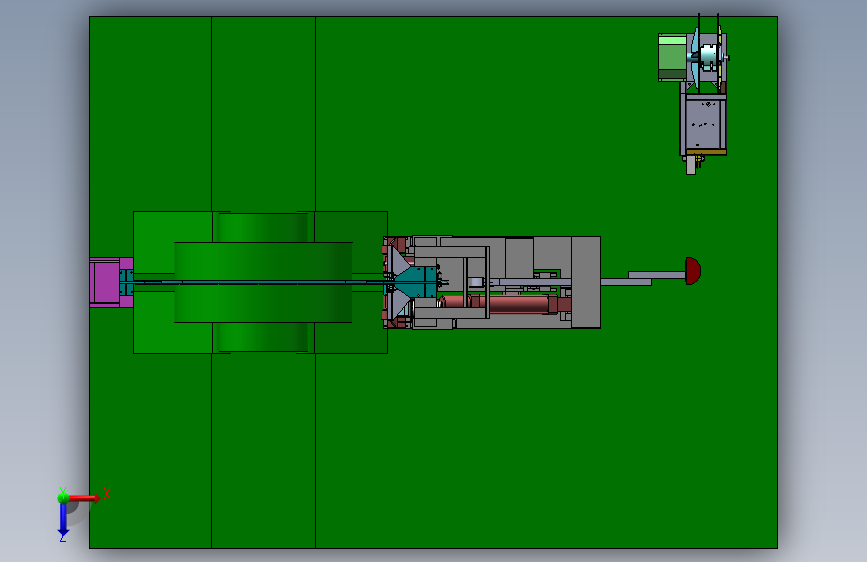Click the blue Z axis arrow of triad
The height and width of the screenshot is (562, 867).
coord(63,521)
